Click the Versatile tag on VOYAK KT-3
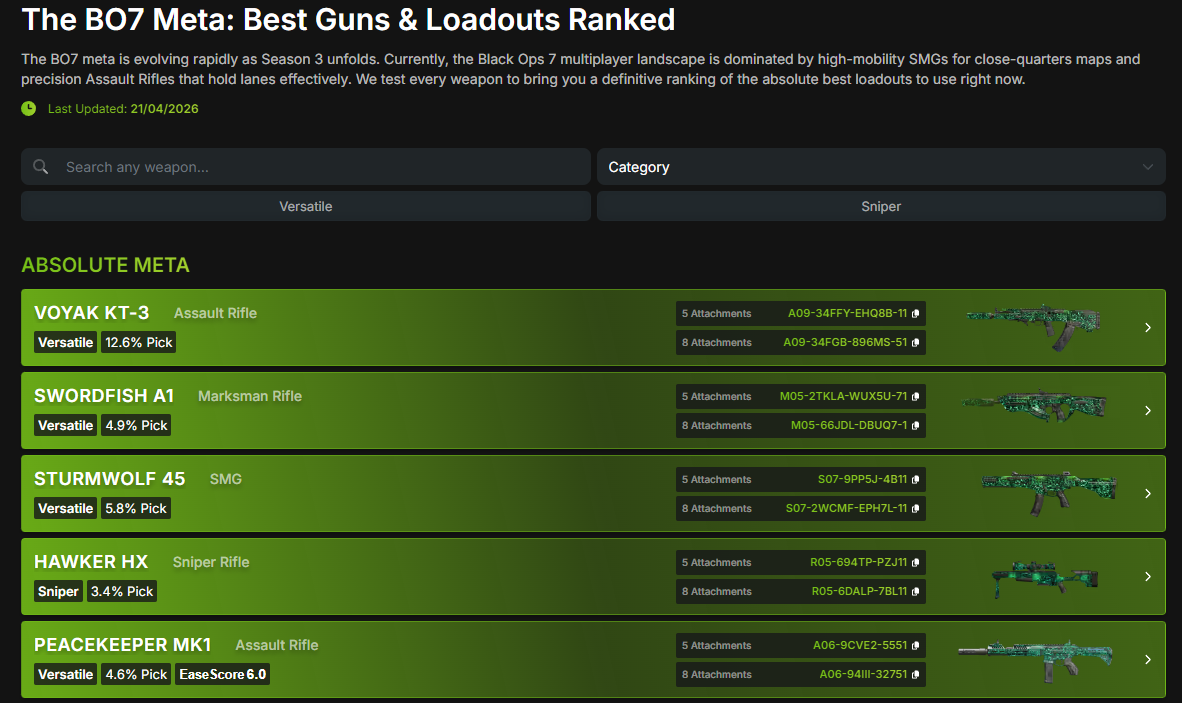Image resolution: width=1182 pixels, height=703 pixels. click(65, 343)
